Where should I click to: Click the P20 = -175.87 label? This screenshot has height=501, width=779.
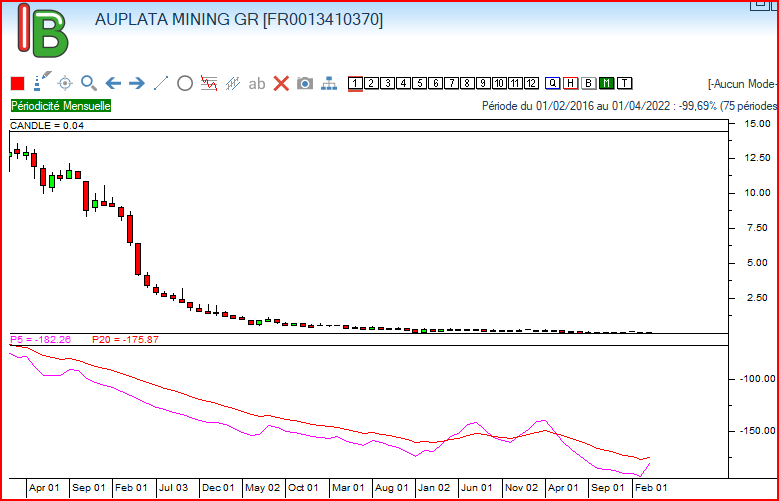[125, 339]
